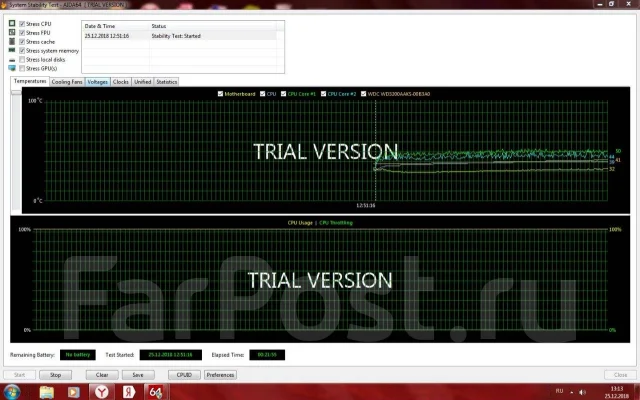
Task: Select log row 'Stability Test: Started'
Action: (179, 36)
